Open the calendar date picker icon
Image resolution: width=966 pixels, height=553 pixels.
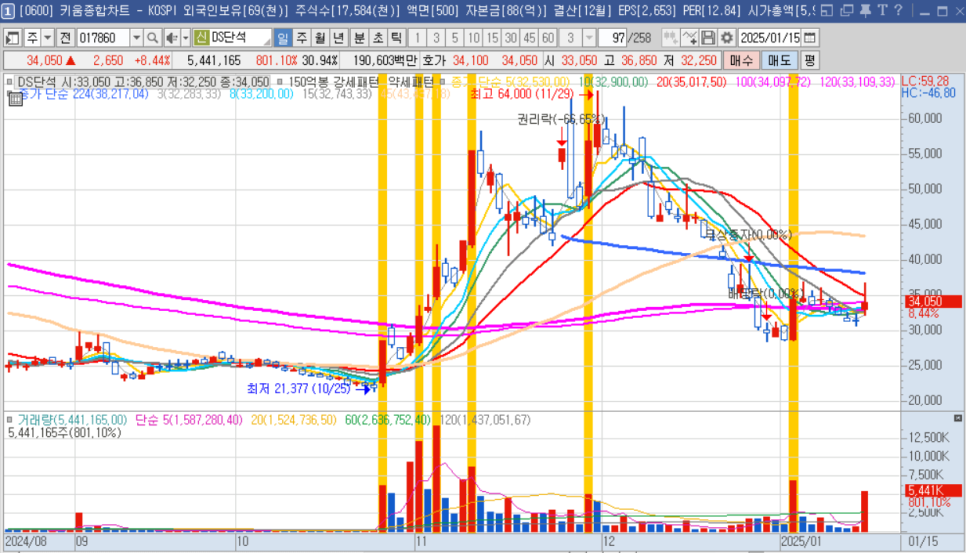point(810,38)
